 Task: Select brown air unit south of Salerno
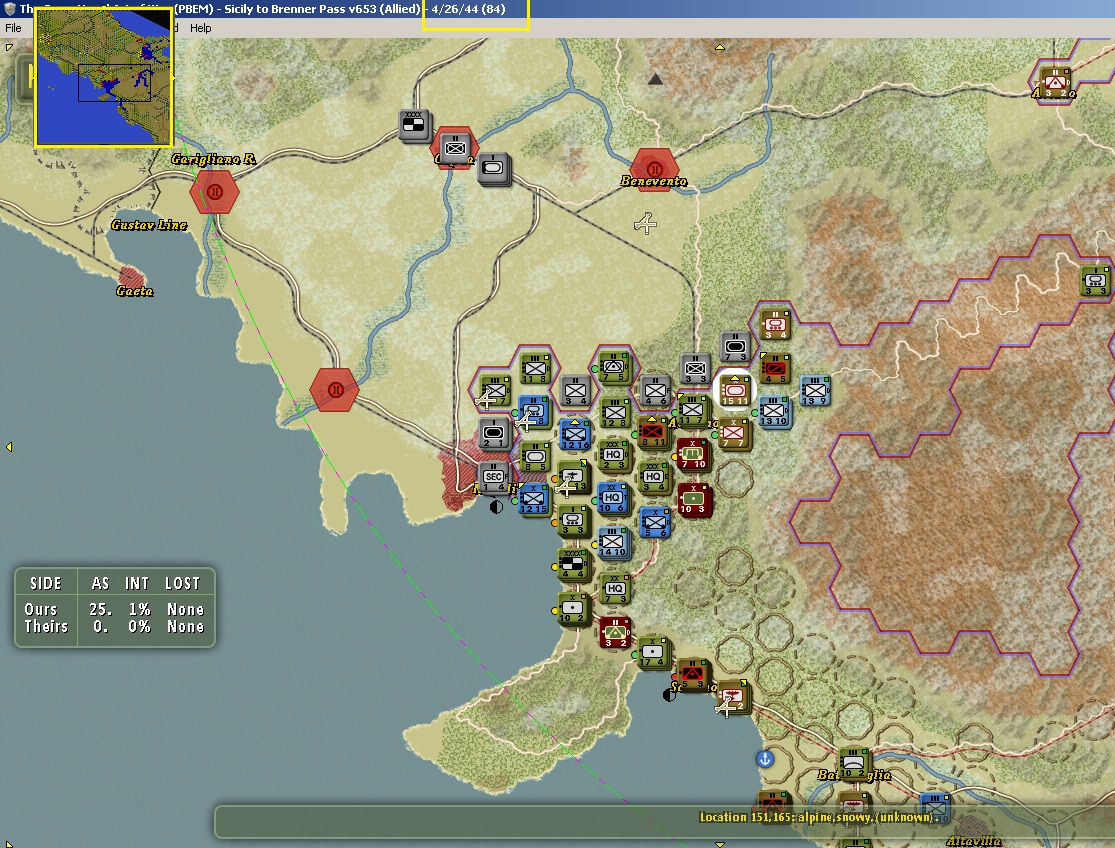click(732, 696)
